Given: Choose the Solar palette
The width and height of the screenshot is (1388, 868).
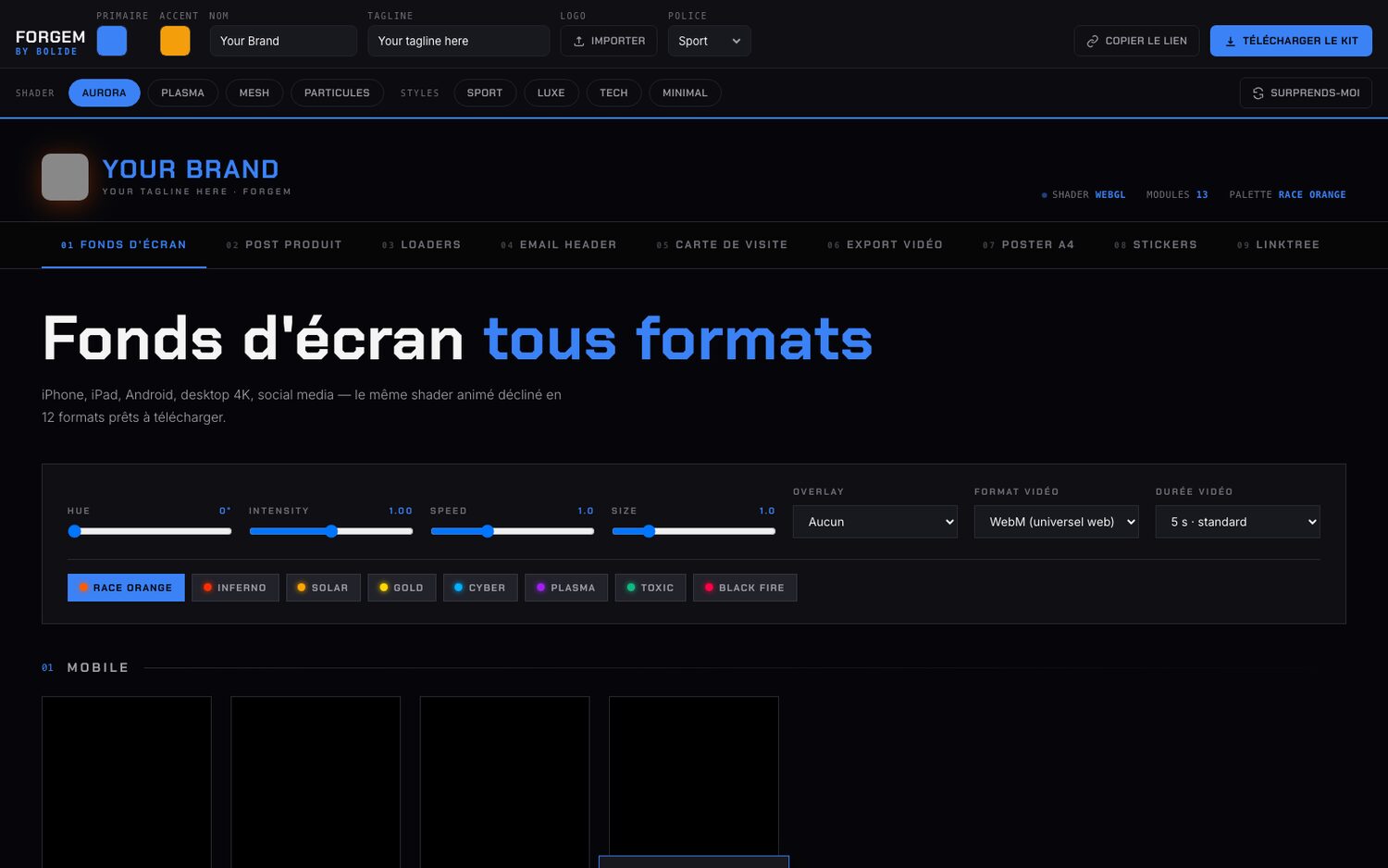Looking at the screenshot, I should click(323, 588).
